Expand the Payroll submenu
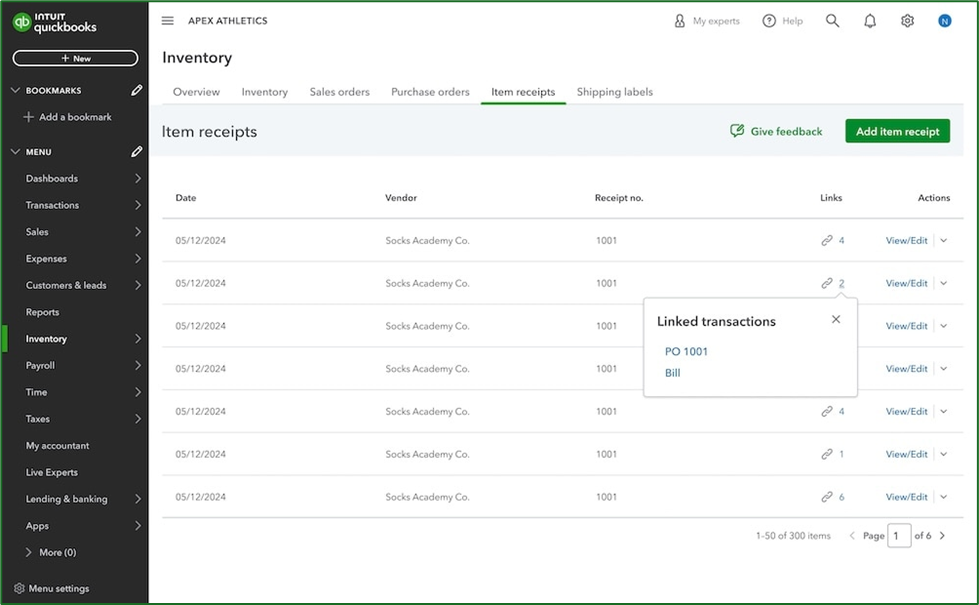 pyautogui.click(x=137, y=366)
